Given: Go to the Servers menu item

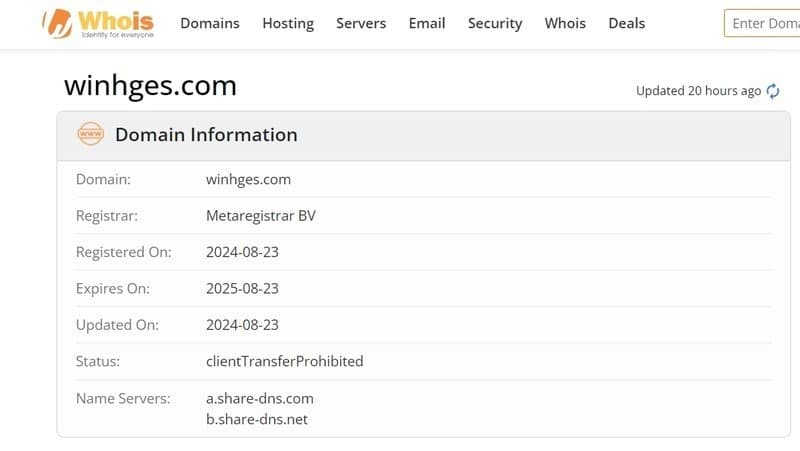Looking at the screenshot, I should (361, 23).
